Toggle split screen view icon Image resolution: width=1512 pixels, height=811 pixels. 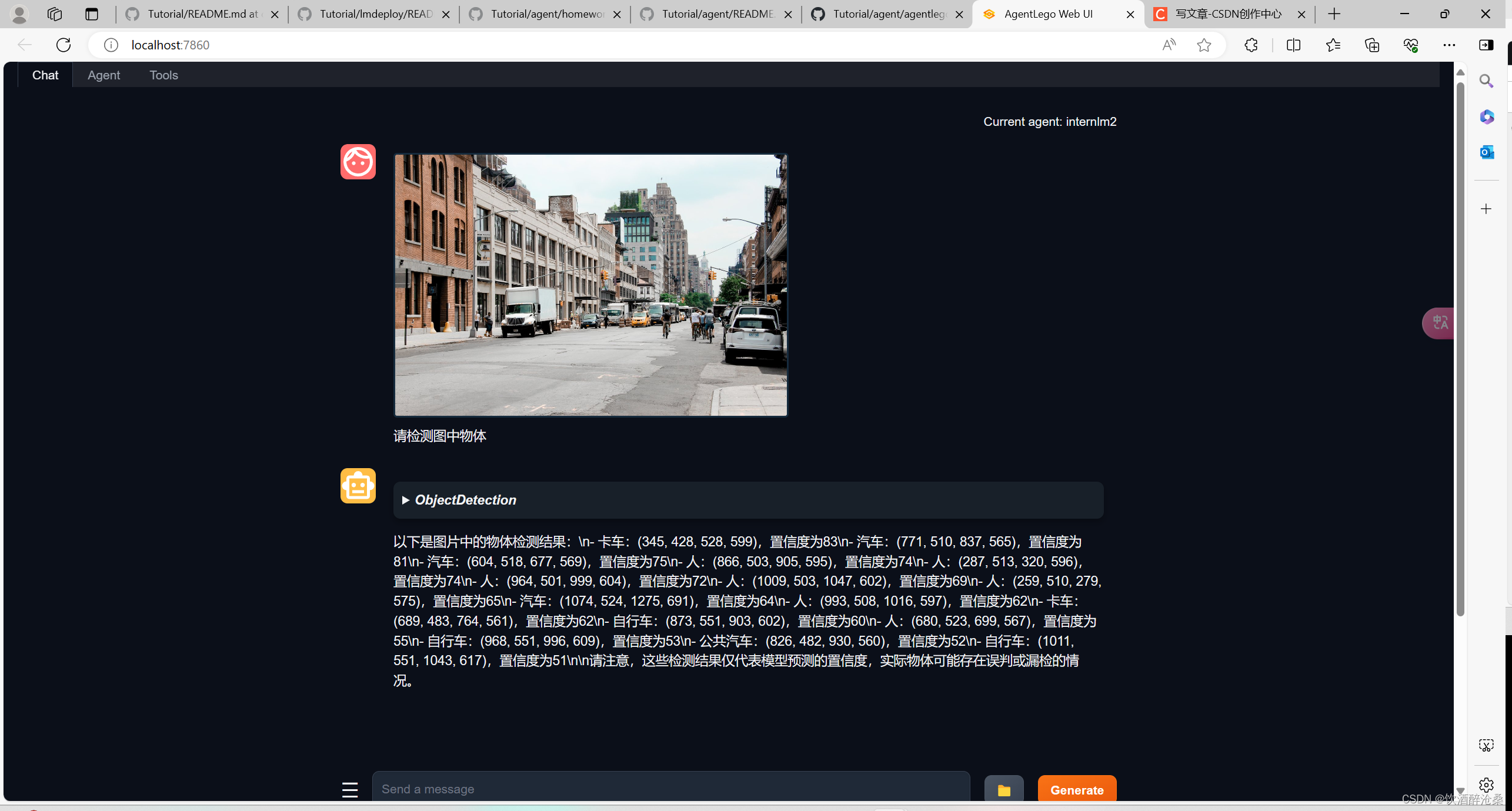pyautogui.click(x=1293, y=45)
